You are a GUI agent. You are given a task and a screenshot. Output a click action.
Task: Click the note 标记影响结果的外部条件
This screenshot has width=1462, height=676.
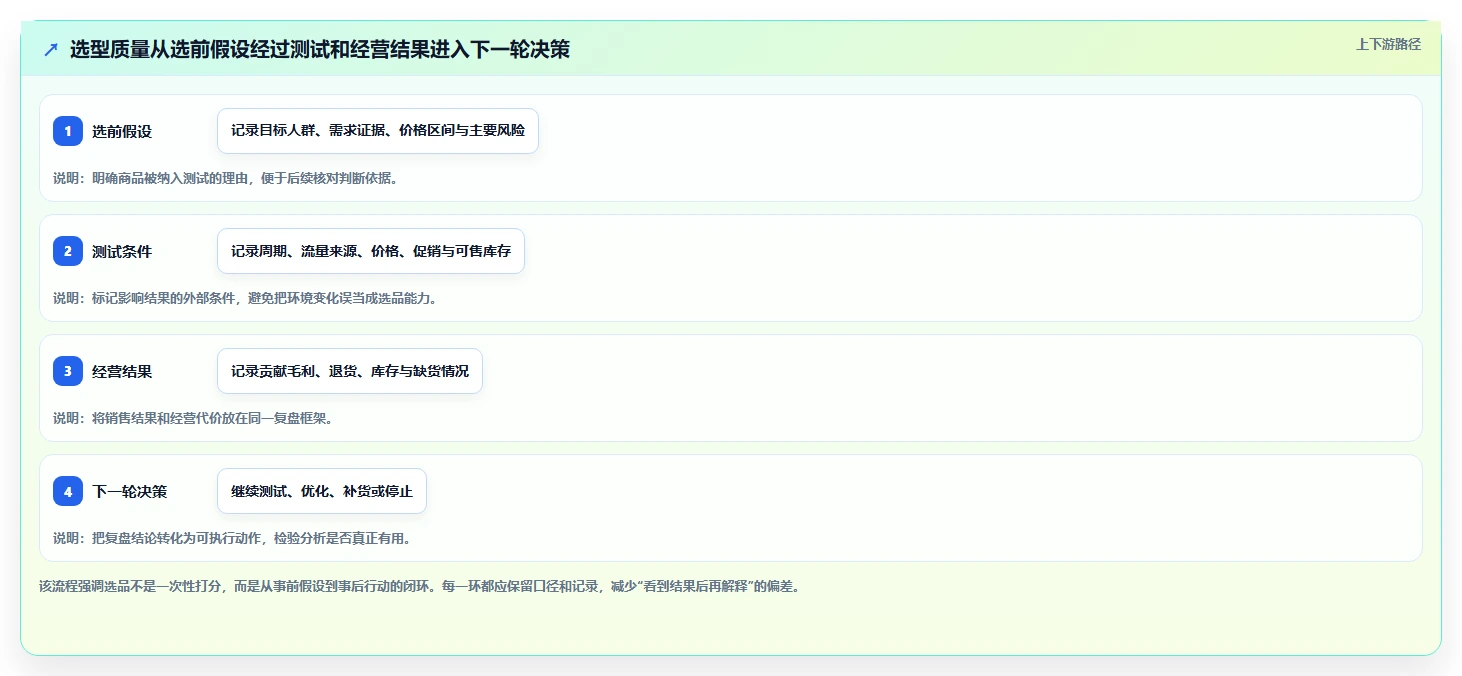[245, 298]
